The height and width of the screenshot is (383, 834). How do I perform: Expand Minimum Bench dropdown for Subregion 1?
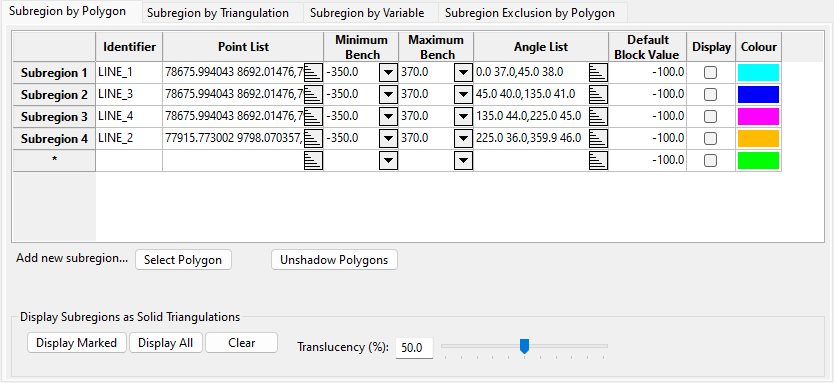pyautogui.click(x=388, y=72)
